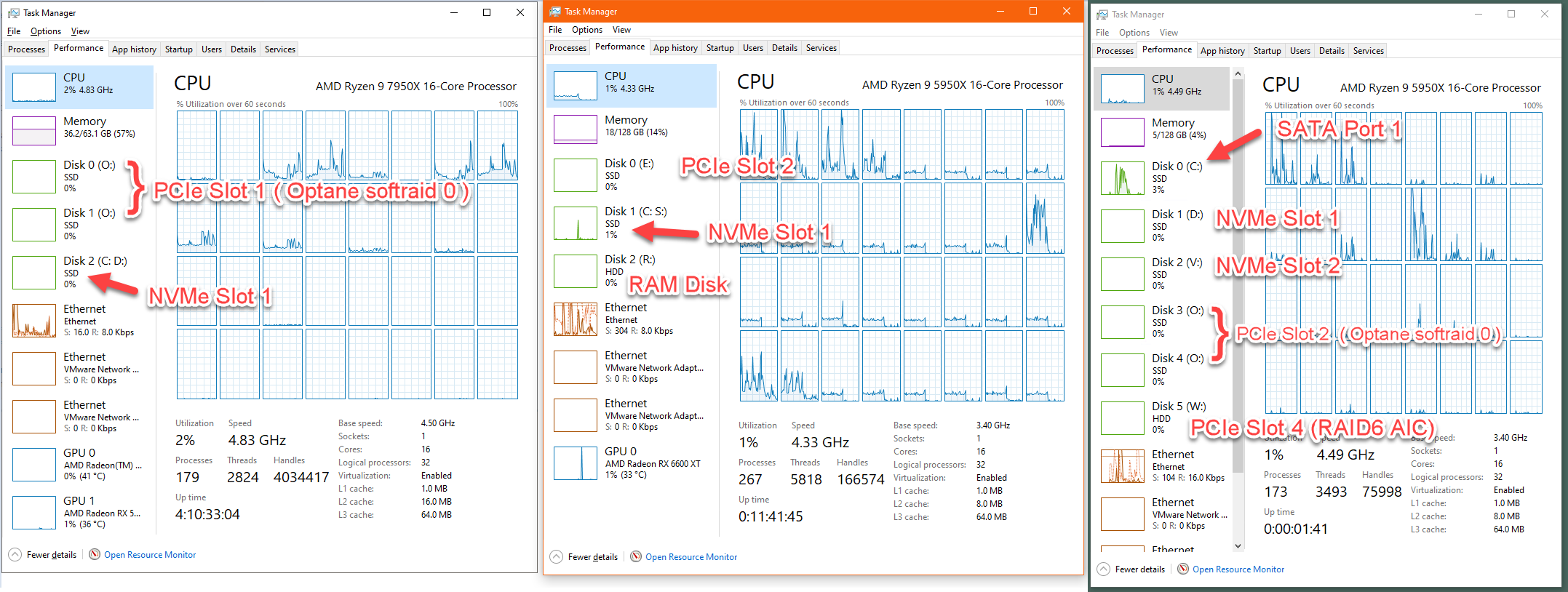
Task: Switch to Processes tab in left window
Action: coord(27,49)
